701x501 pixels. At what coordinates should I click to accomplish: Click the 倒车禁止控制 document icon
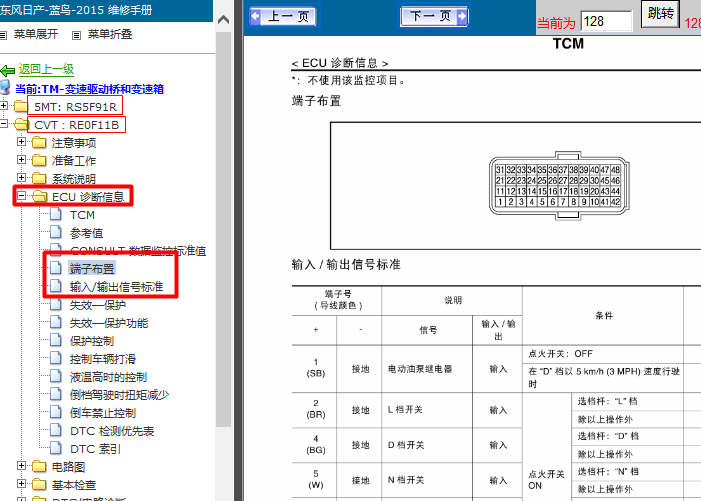(x=56, y=412)
